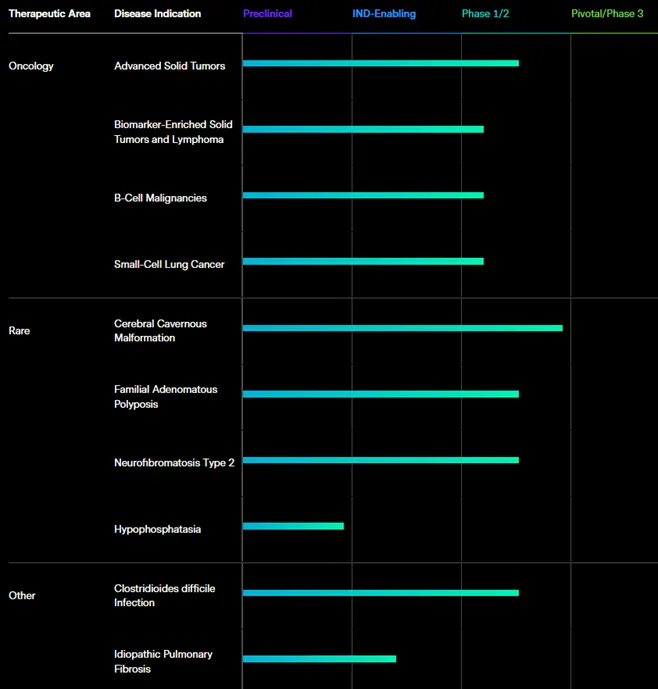Select the Rare therapeutic area label

point(19,330)
